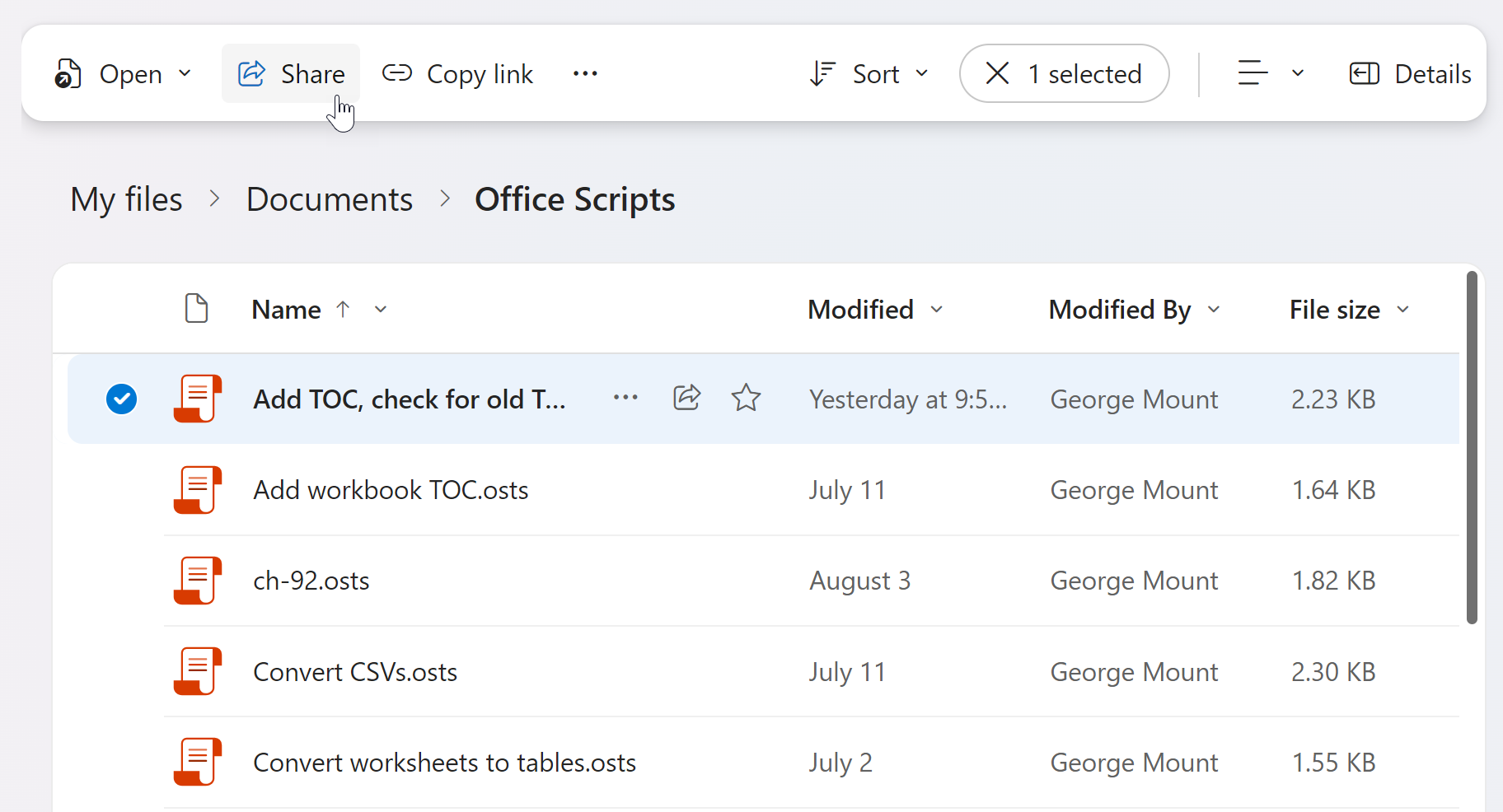Expand the Open dropdown arrow
The width and height of the screenshot is (1503, 812).
(x=185, y=74)
